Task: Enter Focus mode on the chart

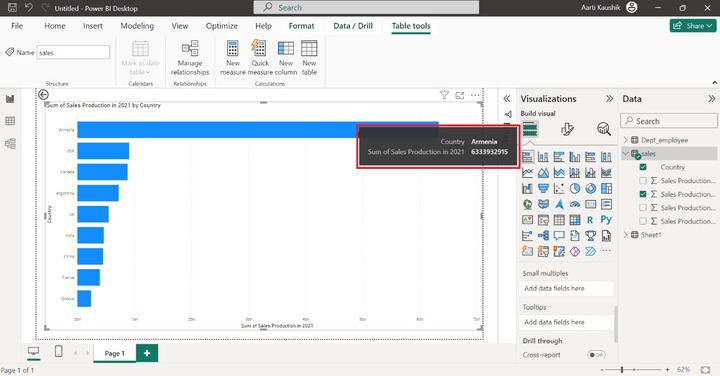Action: (460, 95)
